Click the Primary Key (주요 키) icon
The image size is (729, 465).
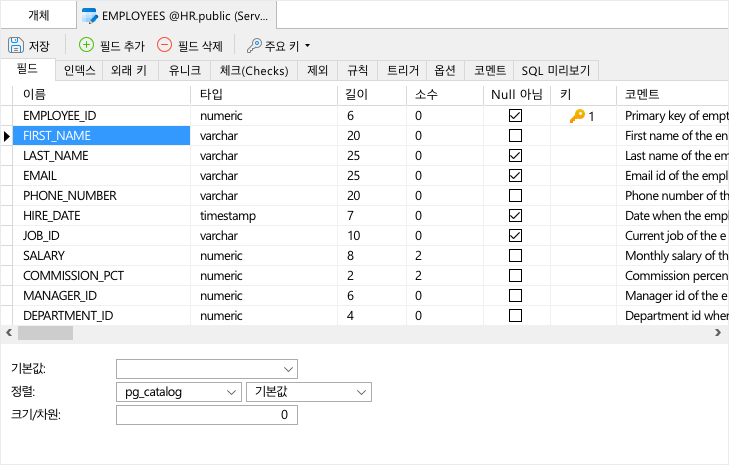click(x=254, y=45)
